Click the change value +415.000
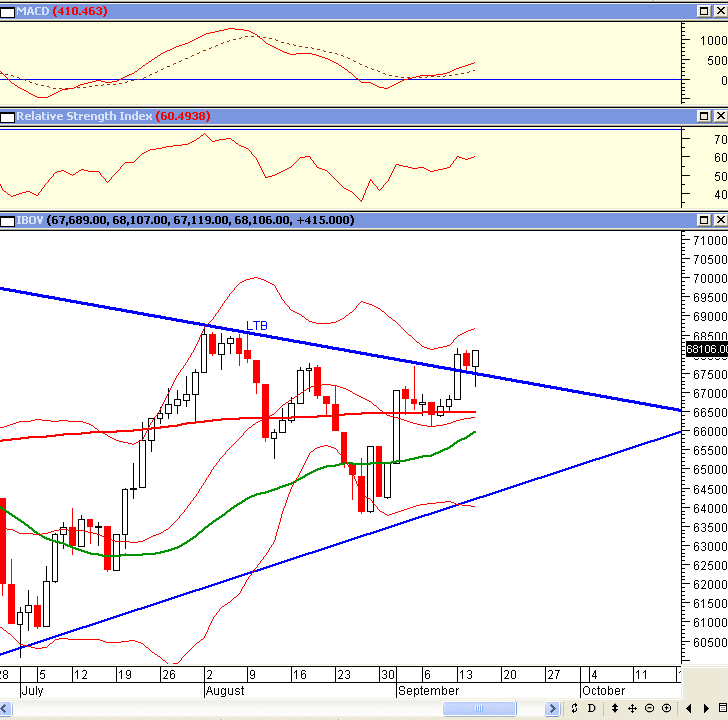This screenshot has height=720, width=728. tap(325, 220)
